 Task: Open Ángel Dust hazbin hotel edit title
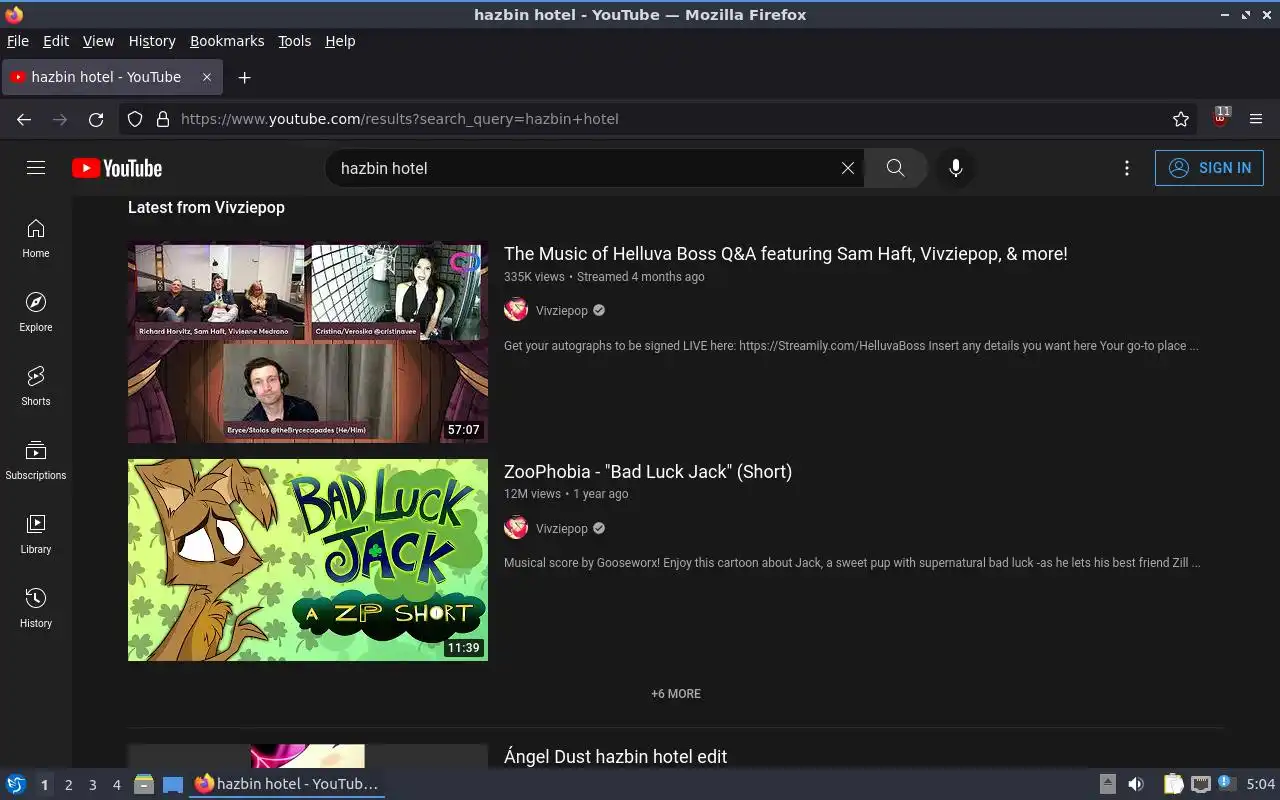tap(616, 757)
